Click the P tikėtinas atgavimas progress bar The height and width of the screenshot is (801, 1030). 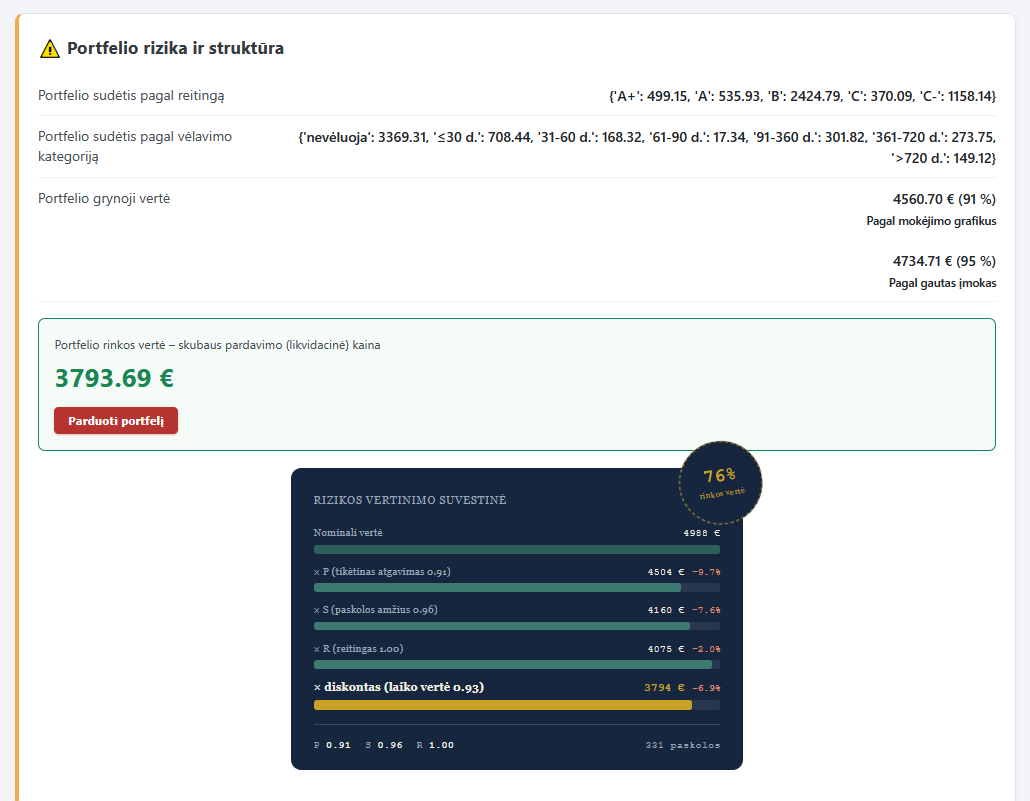point(517,587)
